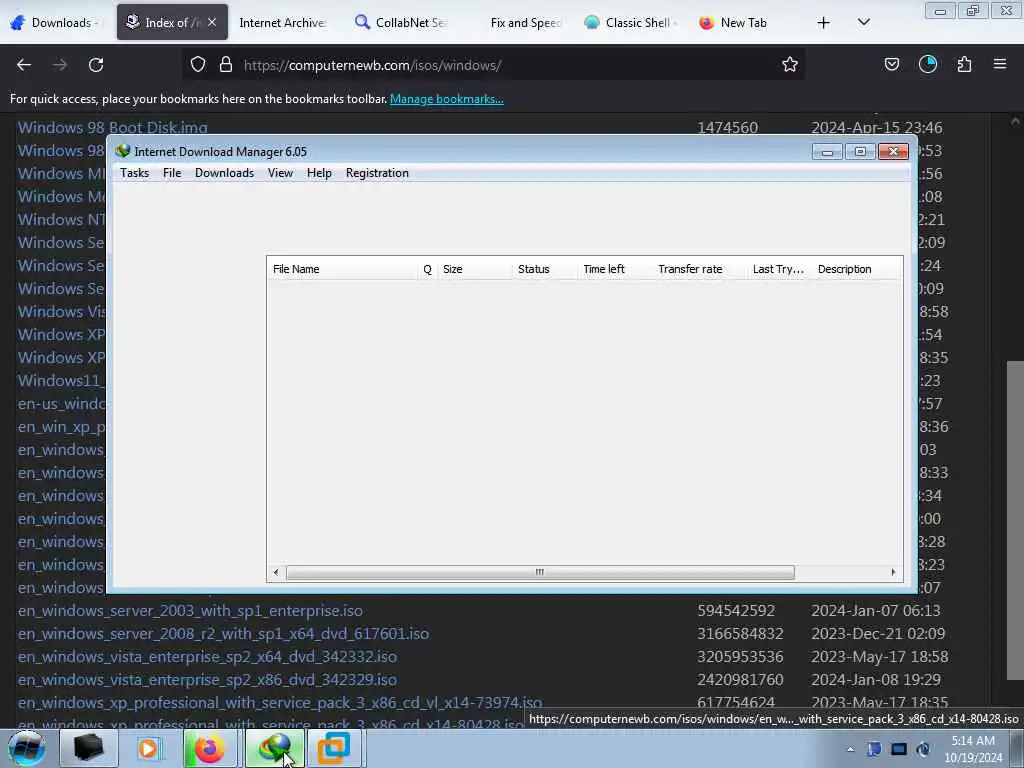Open a new Firefox tab with plus

pyautogui.click(x=824, y=23)
